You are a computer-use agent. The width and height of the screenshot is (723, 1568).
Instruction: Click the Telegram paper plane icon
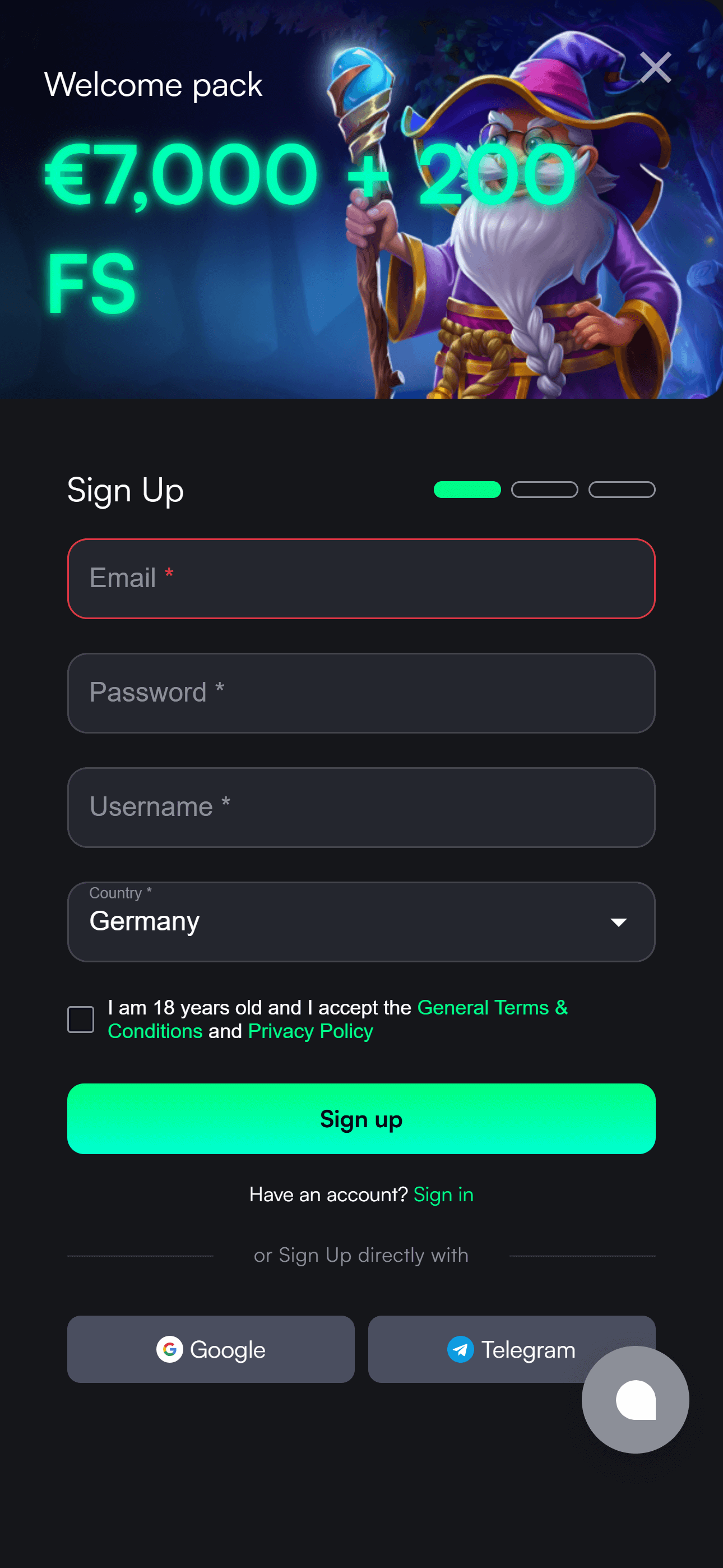coord(461,1349)
